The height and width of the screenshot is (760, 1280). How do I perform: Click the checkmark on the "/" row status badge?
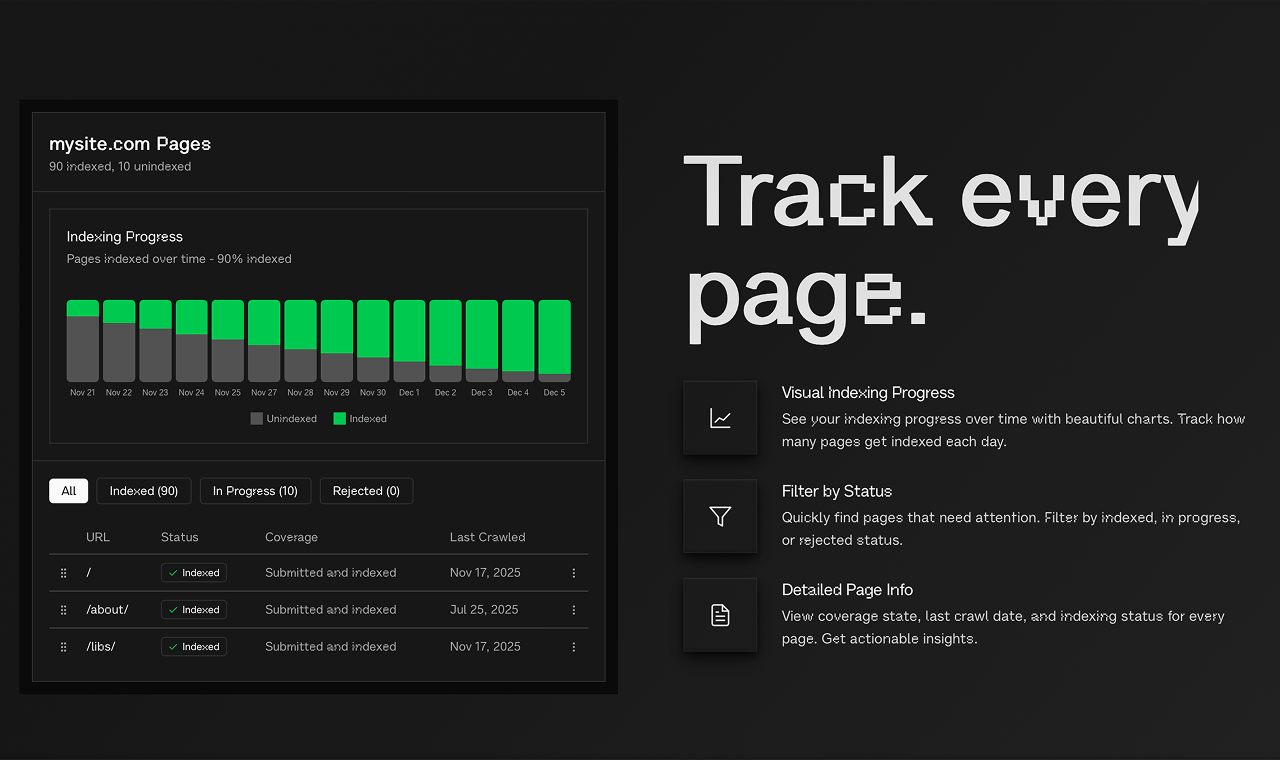tap(174, 573)
